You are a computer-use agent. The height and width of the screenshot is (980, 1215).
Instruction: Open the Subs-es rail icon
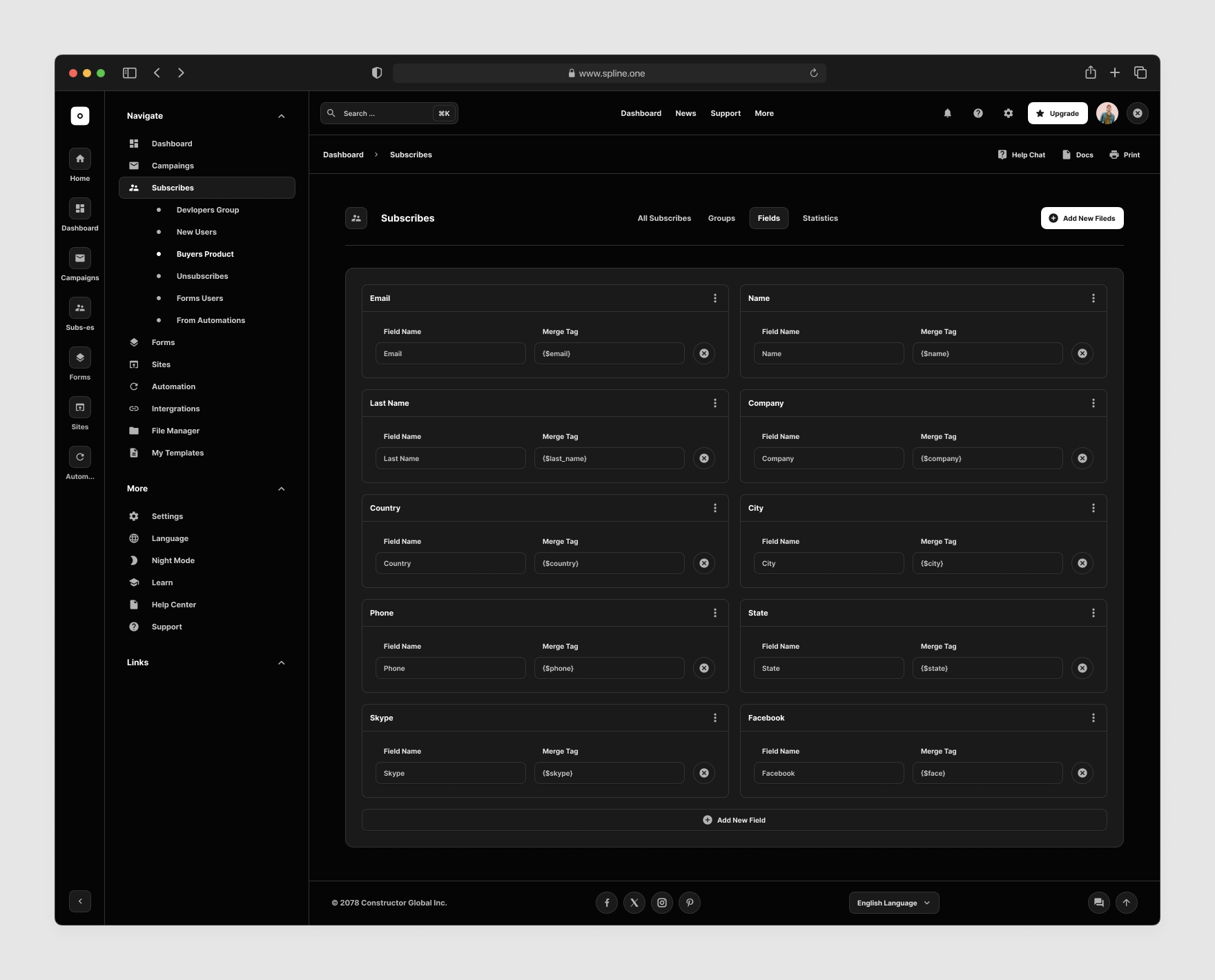80,308
